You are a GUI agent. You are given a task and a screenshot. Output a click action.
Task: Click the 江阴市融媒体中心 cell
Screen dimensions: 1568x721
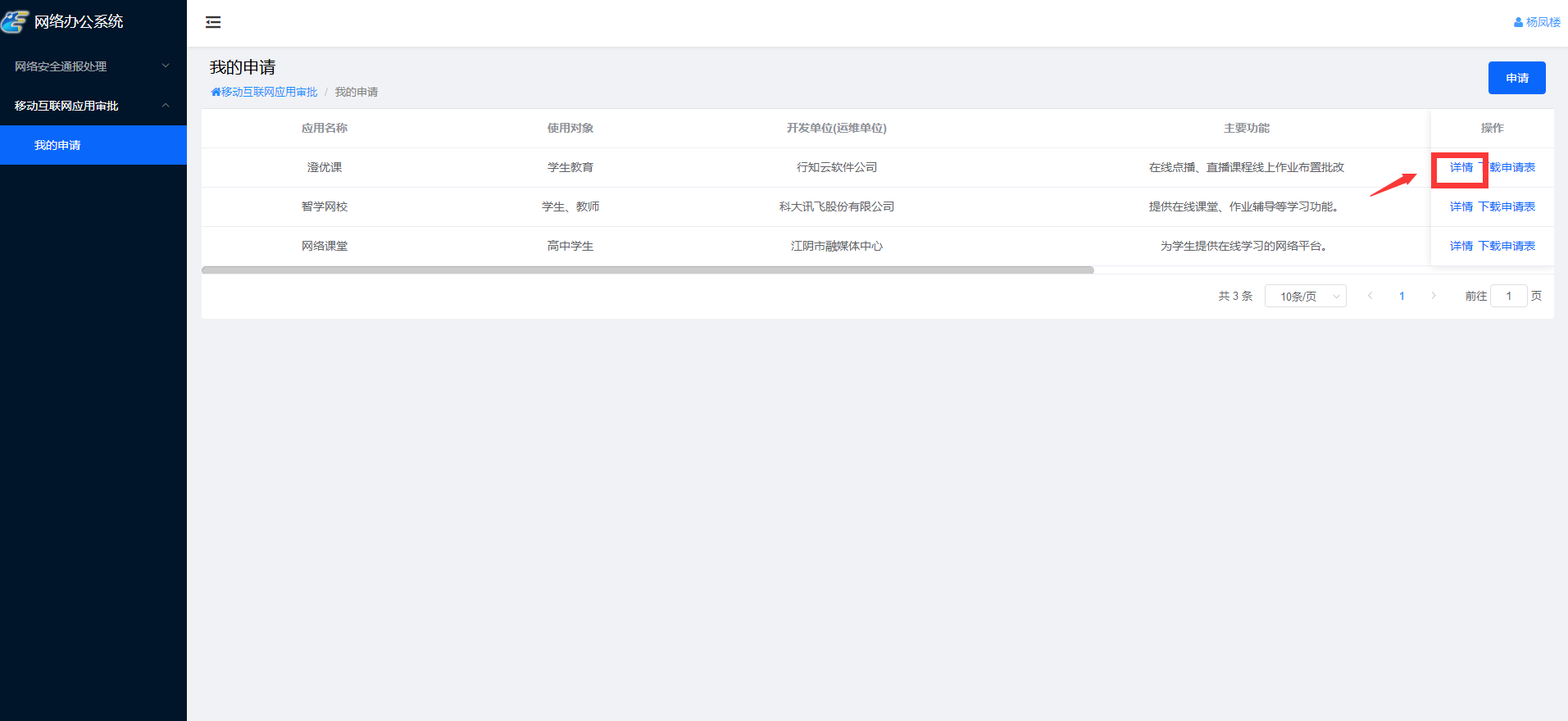837,246
